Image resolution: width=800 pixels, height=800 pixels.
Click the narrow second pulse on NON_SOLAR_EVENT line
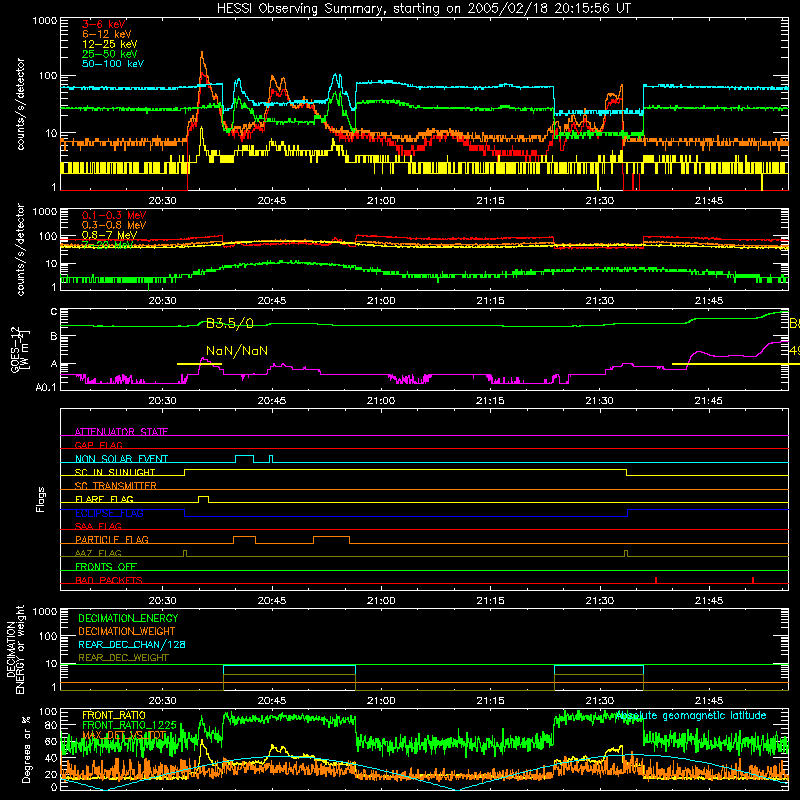271,459
